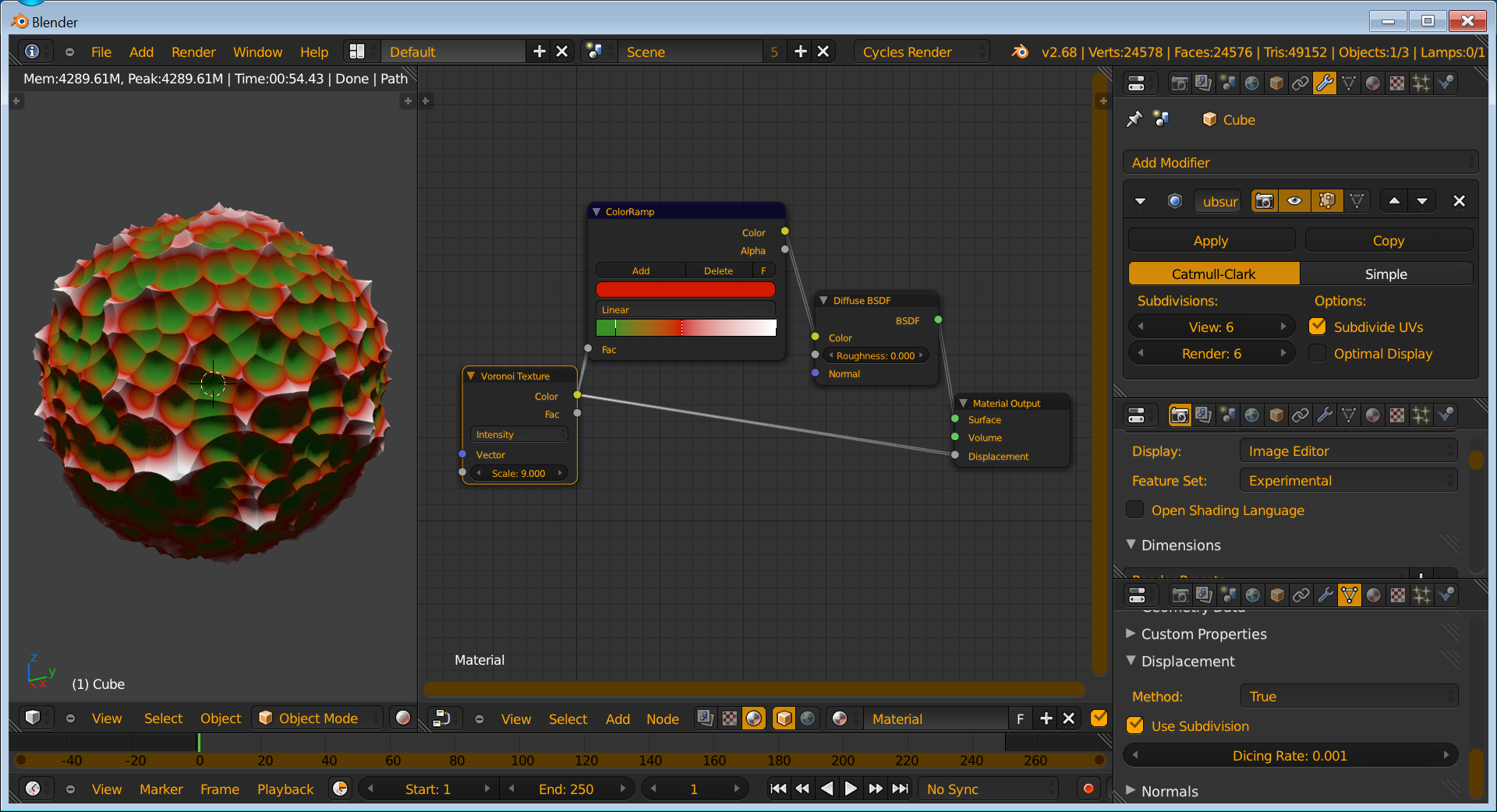Open the ColorRamp Linear interpolation dropdown
Viewport: 1497px width, 812px height.
(685, 309)
